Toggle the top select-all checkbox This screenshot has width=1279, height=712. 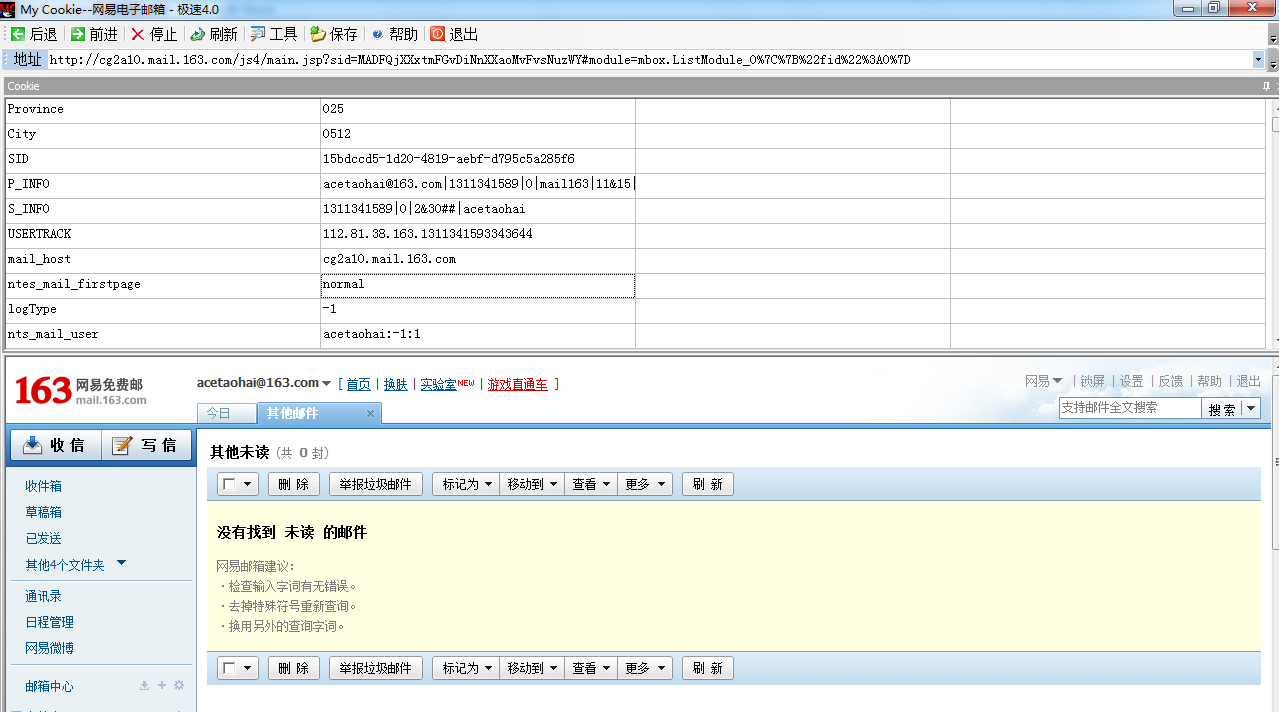[230, 484]
